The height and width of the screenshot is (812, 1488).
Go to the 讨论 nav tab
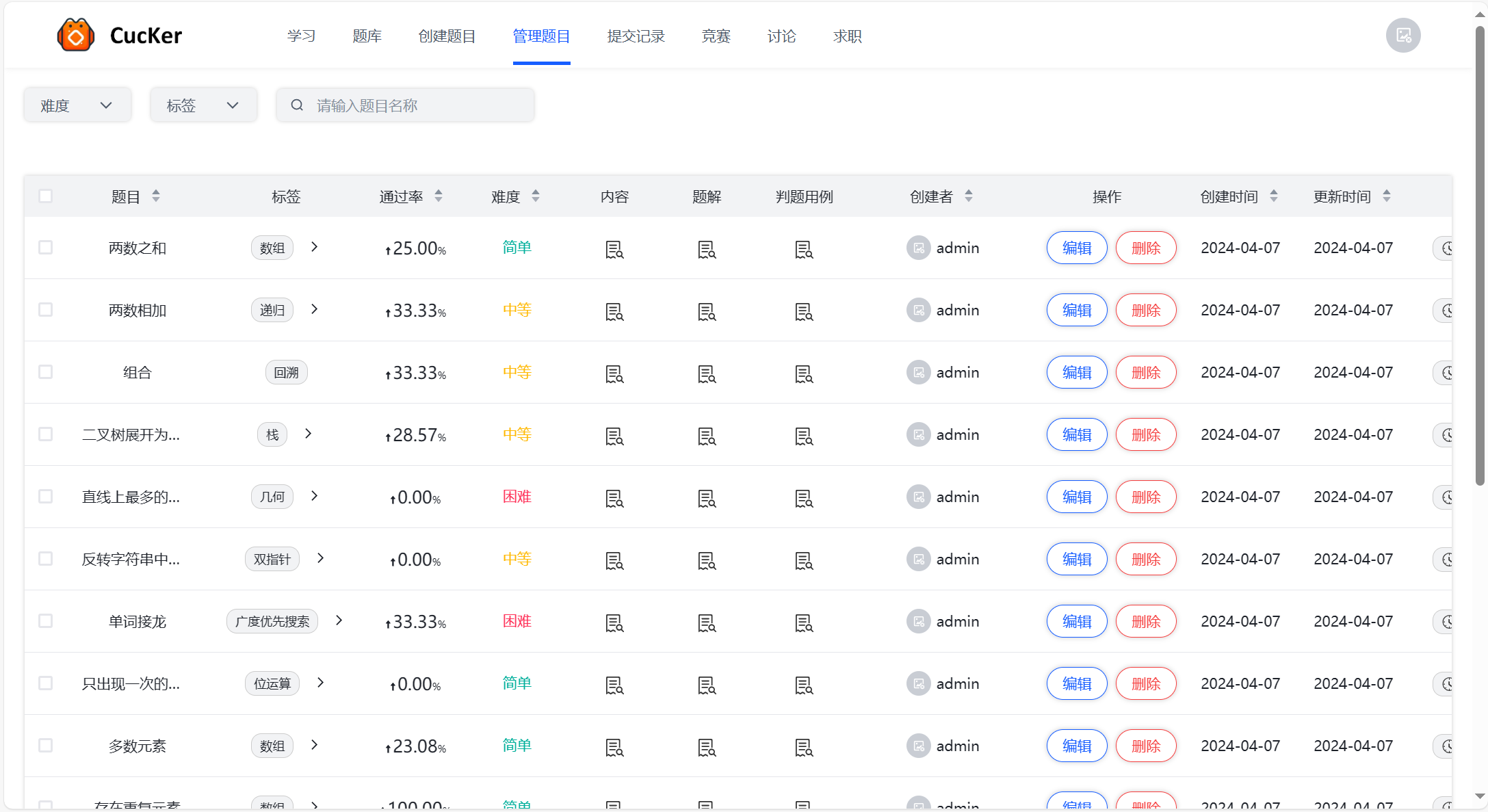(782, 36)
